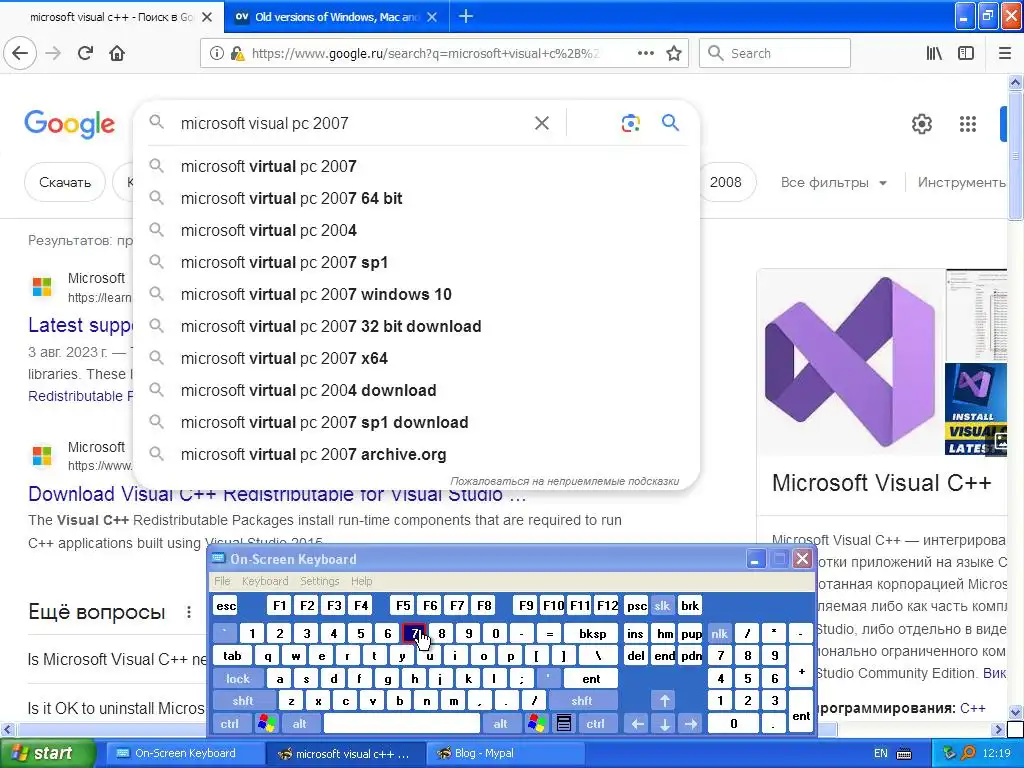1024x768 pixels.
Task: Open the File menu of On-Screen Keyboard
Action: (x=222, y=581)
